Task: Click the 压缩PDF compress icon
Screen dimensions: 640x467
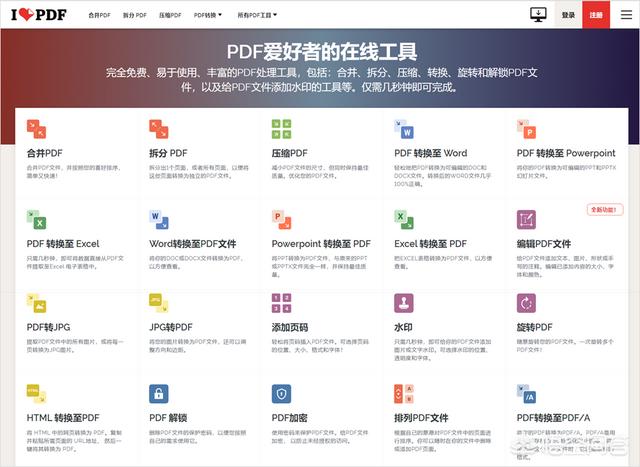Action: click(x=281, y=129)
